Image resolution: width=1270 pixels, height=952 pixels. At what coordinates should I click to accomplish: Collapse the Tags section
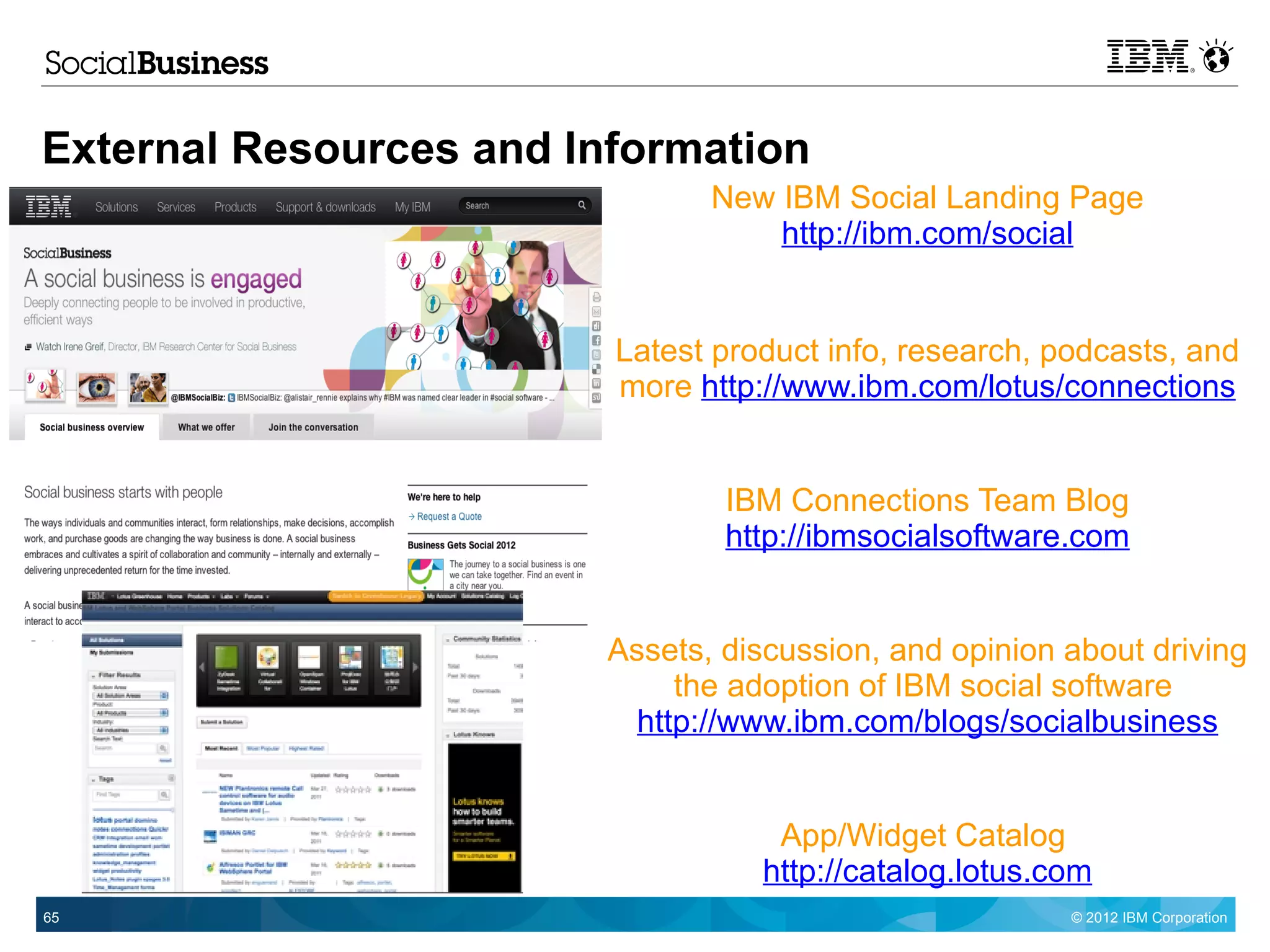(x=94, y=780)
